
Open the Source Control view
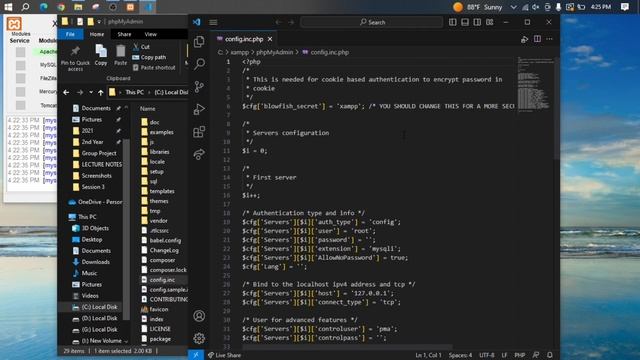click(199, 87)
